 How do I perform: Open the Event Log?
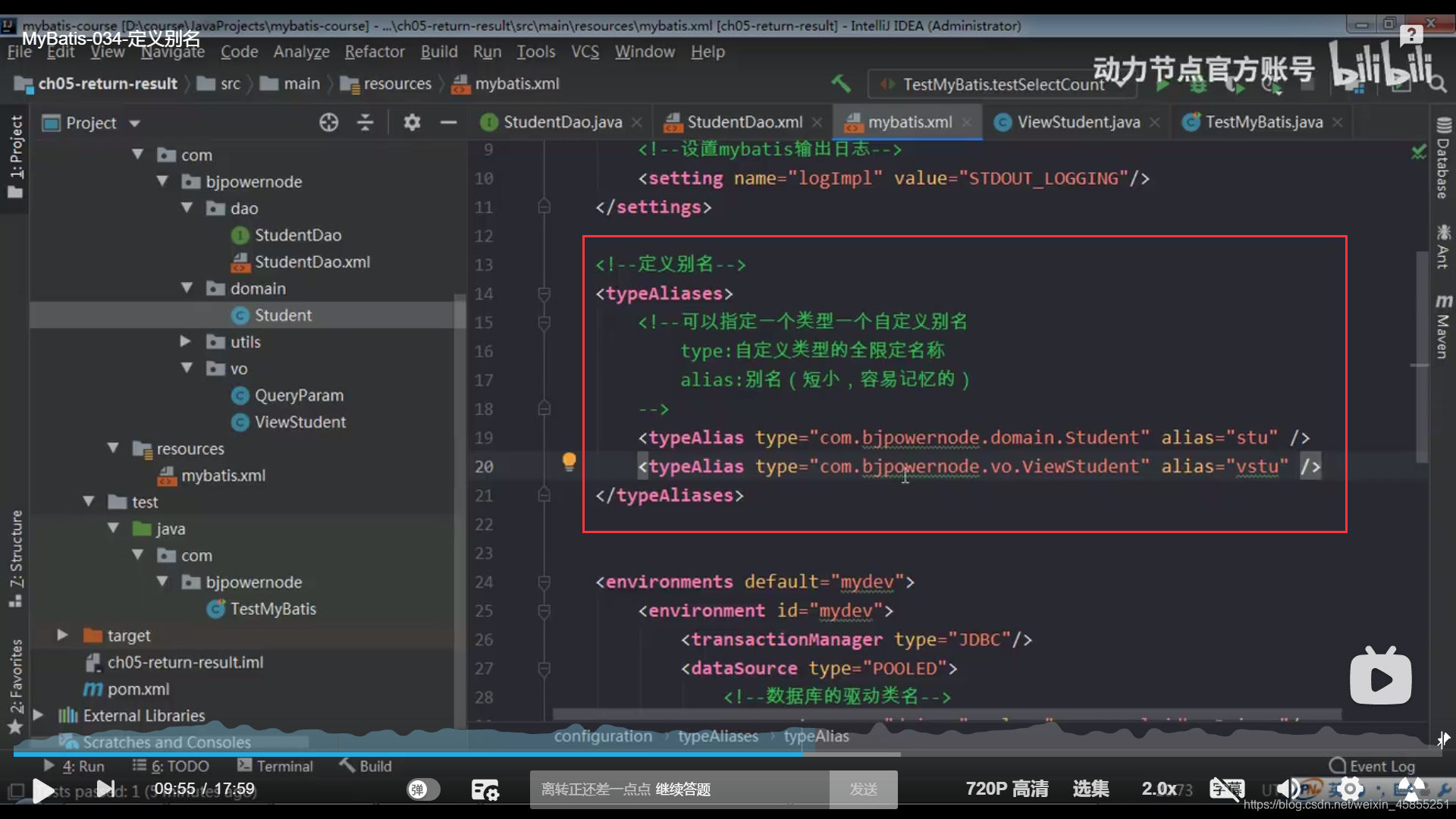(1373, 766)
